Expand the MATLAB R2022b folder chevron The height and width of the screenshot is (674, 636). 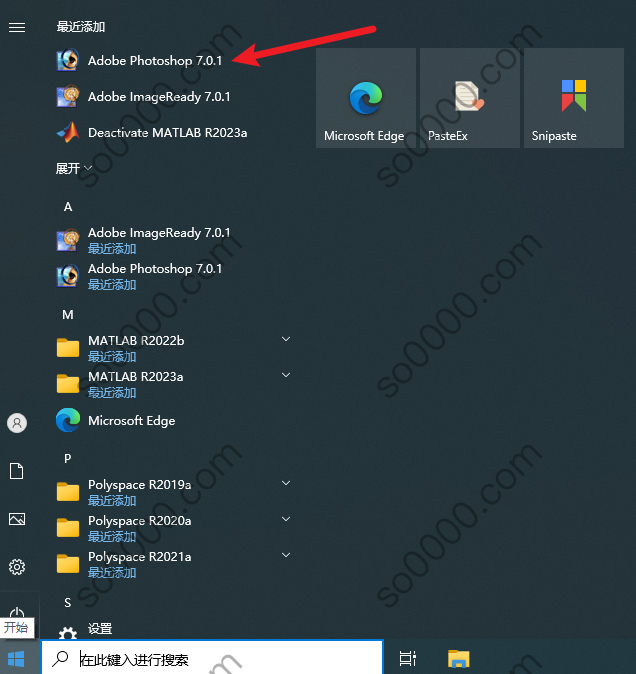pyautogui.click(x=286, y=339)
